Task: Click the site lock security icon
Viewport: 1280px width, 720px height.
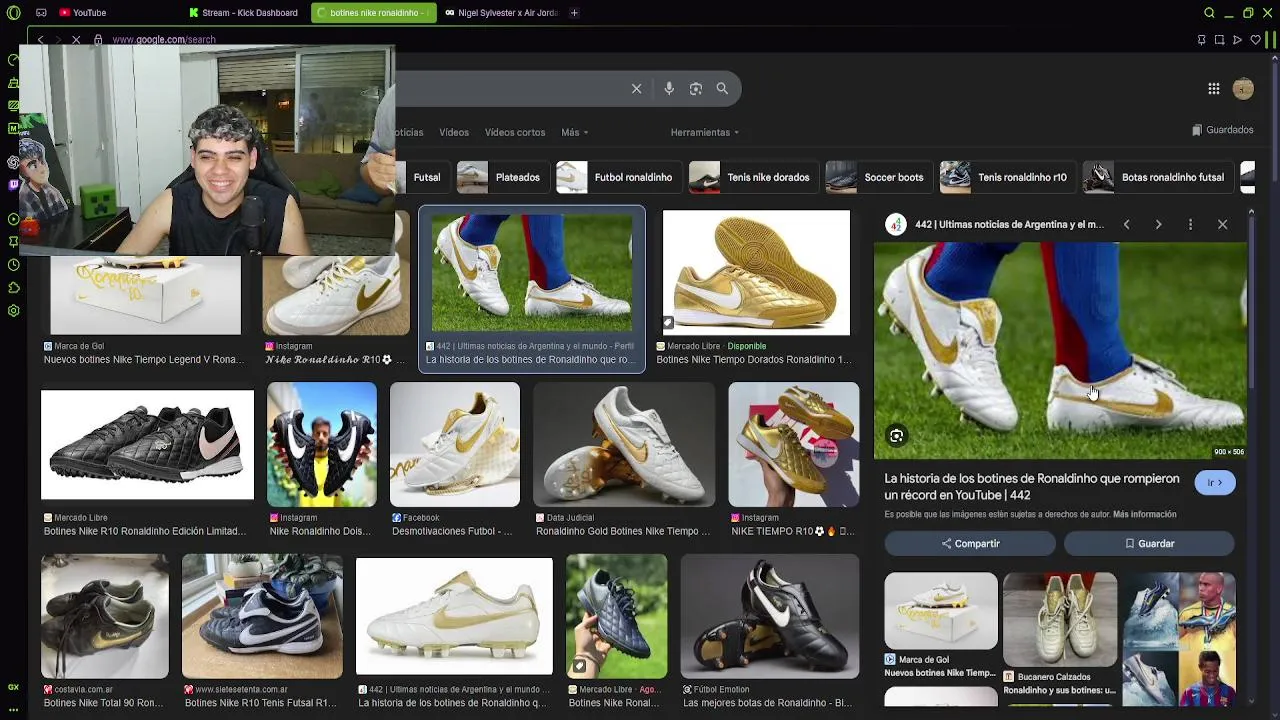Action: point(98,40)
